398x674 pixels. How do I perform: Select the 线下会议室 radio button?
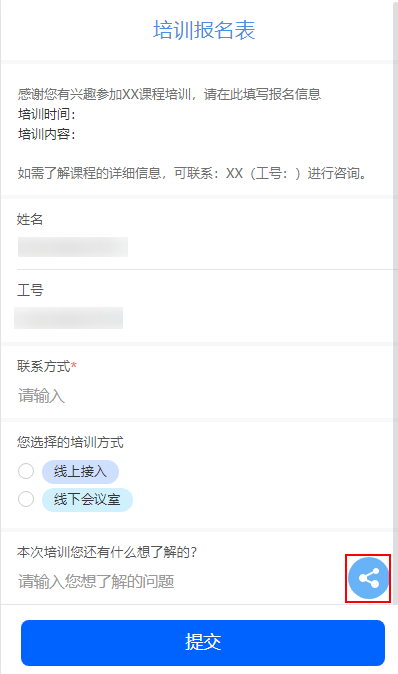point(26,499)
